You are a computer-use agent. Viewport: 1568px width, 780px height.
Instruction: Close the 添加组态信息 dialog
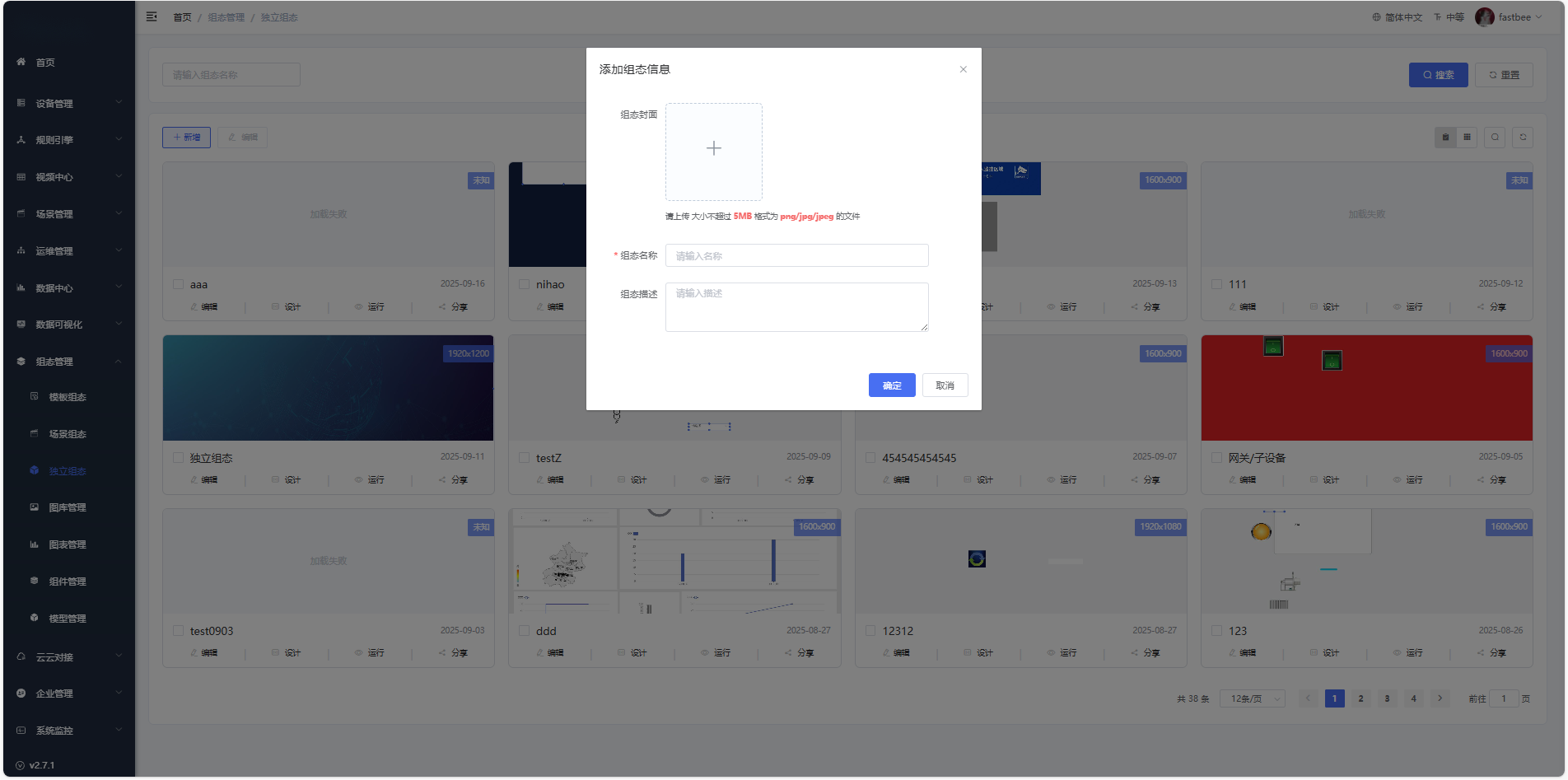pyautogui.click(x=963, y=69)
